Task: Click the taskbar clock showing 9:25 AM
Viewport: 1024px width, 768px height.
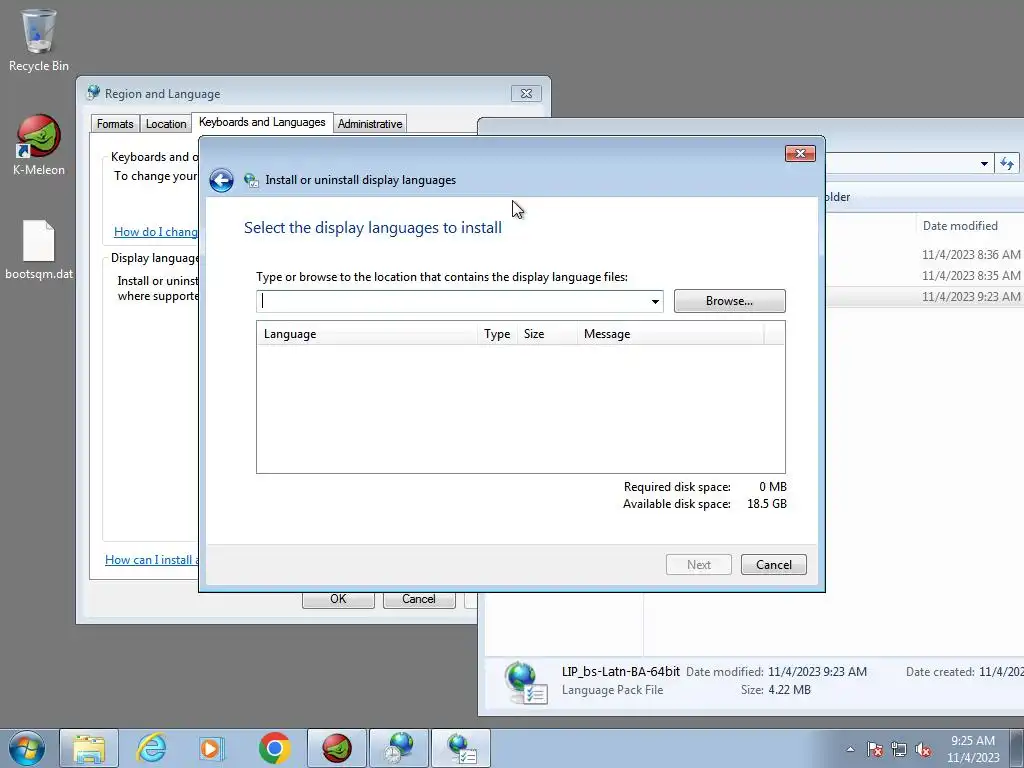Action: point(973,748)
